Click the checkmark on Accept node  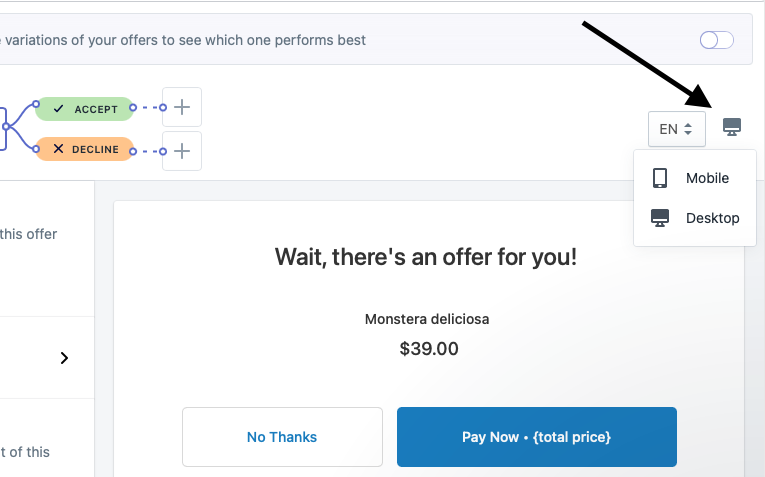58,108
